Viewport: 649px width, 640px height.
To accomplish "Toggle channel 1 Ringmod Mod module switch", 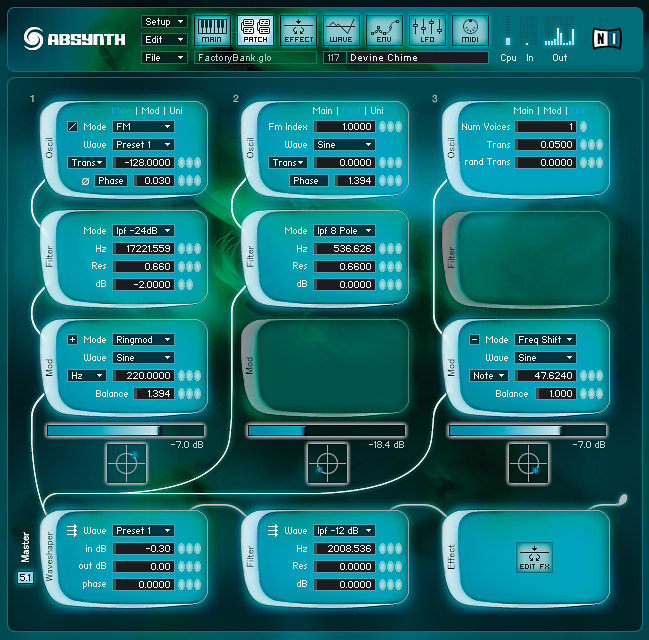I will [x=72, y=340].
